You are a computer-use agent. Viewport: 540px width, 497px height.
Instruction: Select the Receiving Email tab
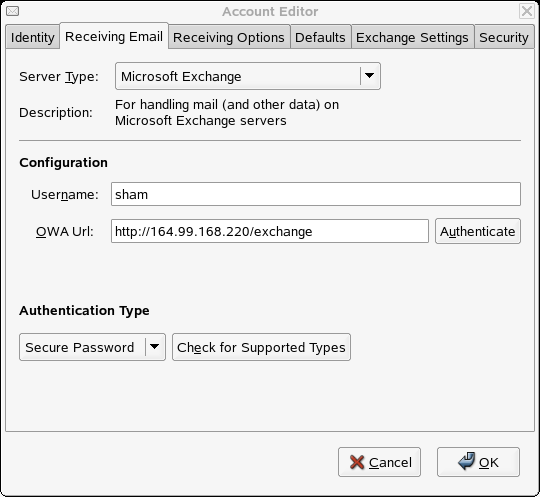click(114, 36)
